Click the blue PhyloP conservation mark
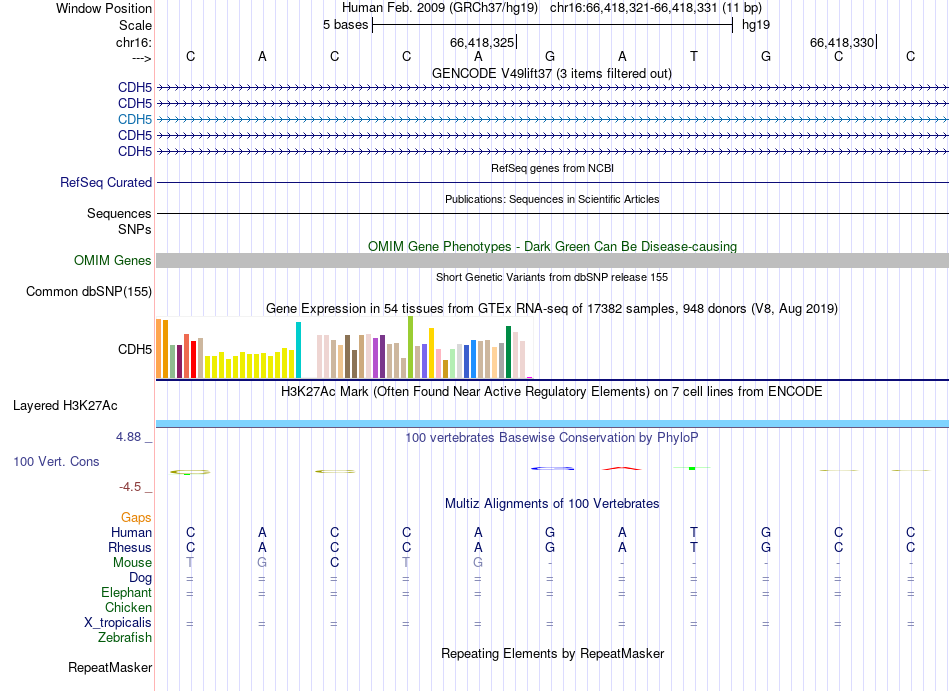The height and width of the screenshot is (691, 950). (x=552, y=468)
